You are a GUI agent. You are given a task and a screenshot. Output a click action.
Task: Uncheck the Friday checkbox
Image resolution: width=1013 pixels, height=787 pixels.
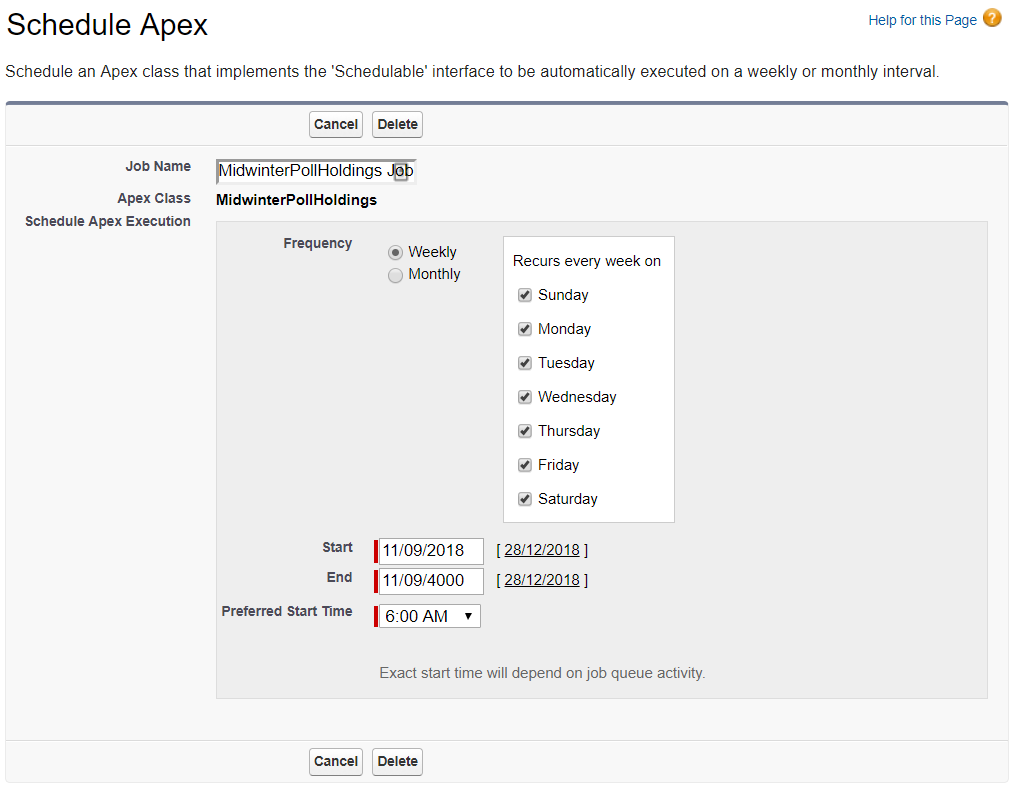(x=525, y=465)
